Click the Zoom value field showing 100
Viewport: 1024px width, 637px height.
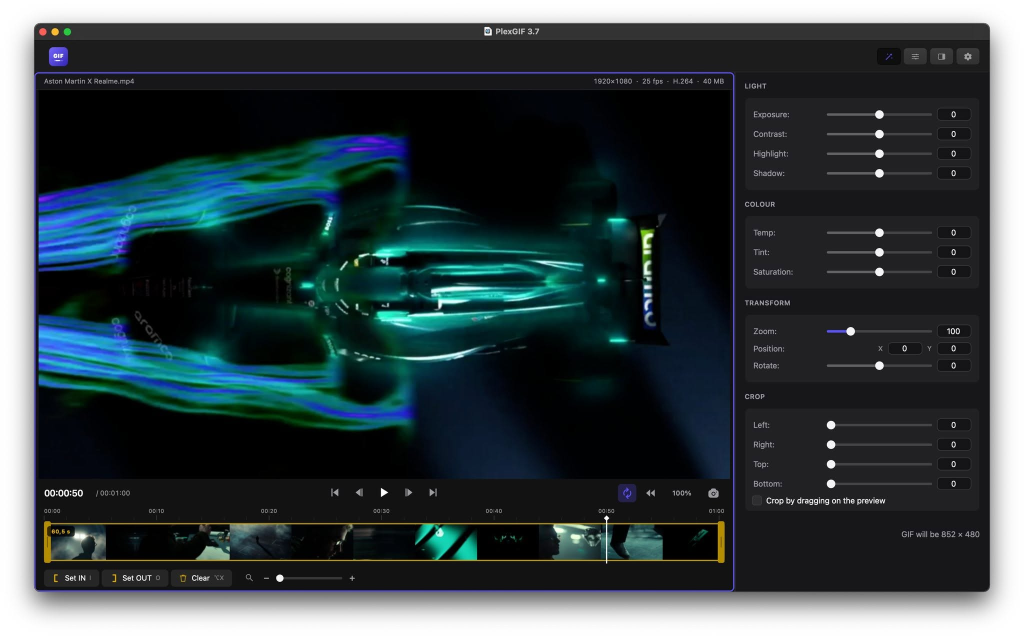[953, 331]
